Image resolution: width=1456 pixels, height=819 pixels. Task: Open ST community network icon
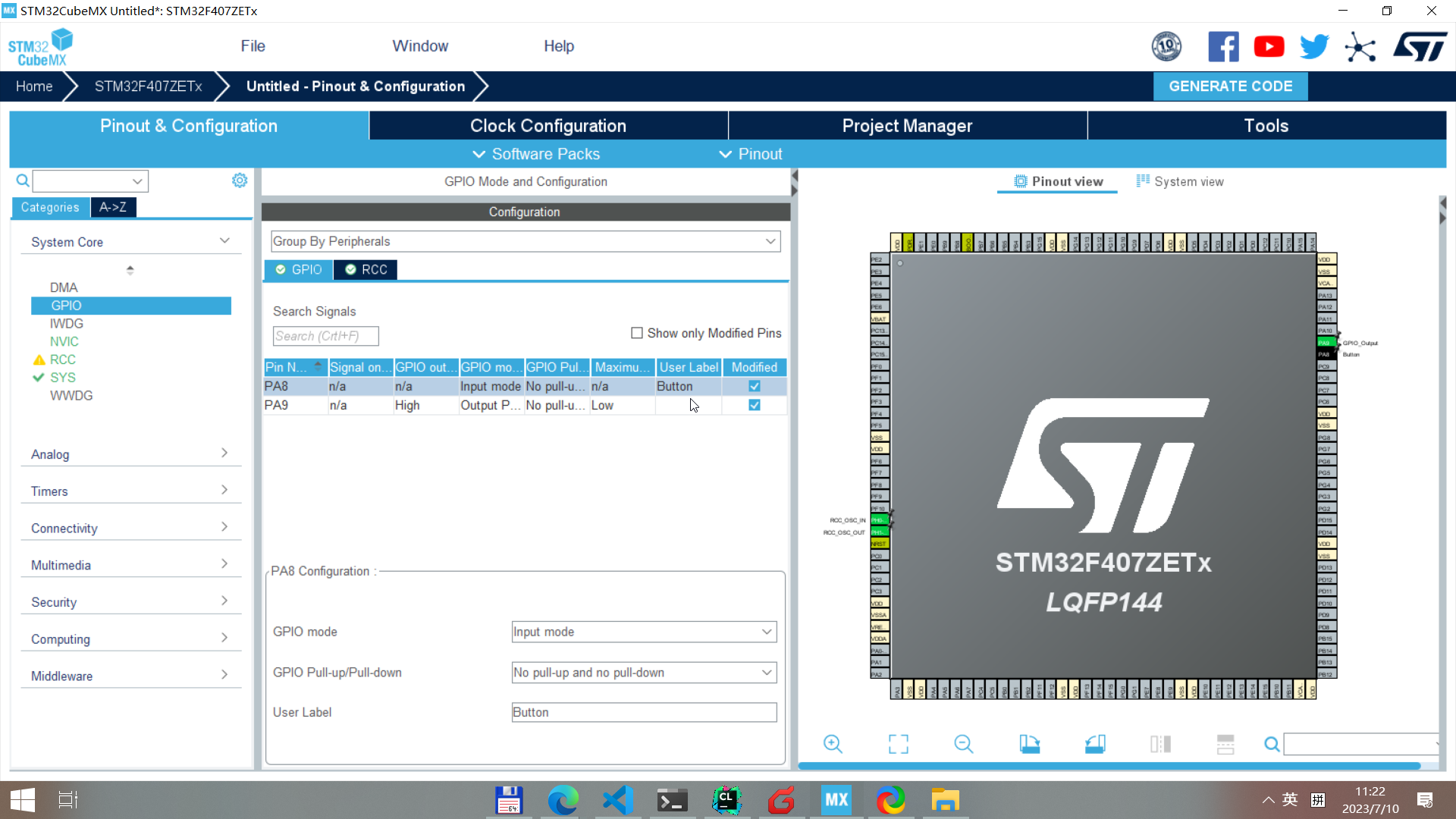[x=1360, y=47]
